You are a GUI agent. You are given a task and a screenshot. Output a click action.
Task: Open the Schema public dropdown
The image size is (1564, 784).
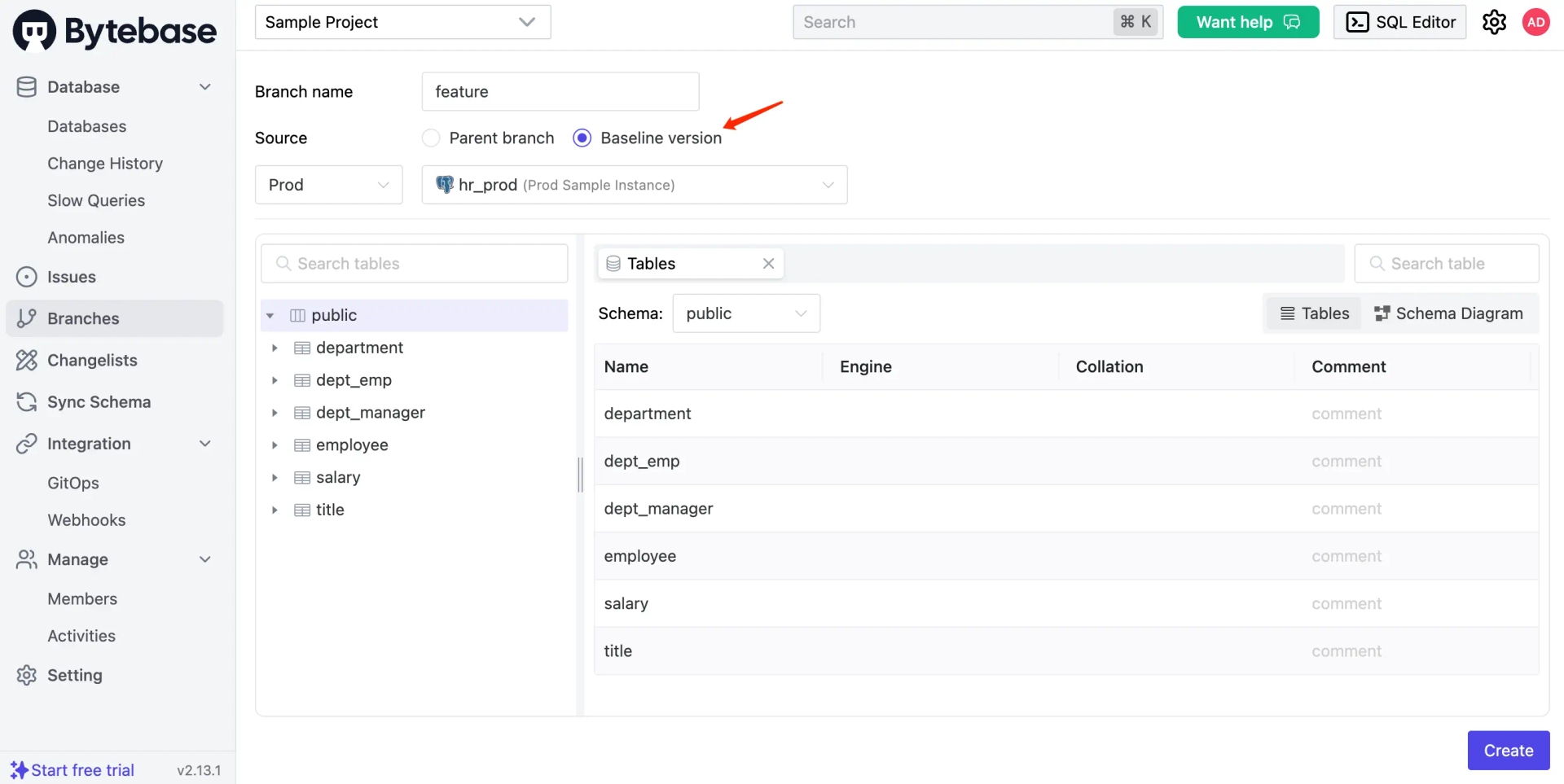click(746, 313)
